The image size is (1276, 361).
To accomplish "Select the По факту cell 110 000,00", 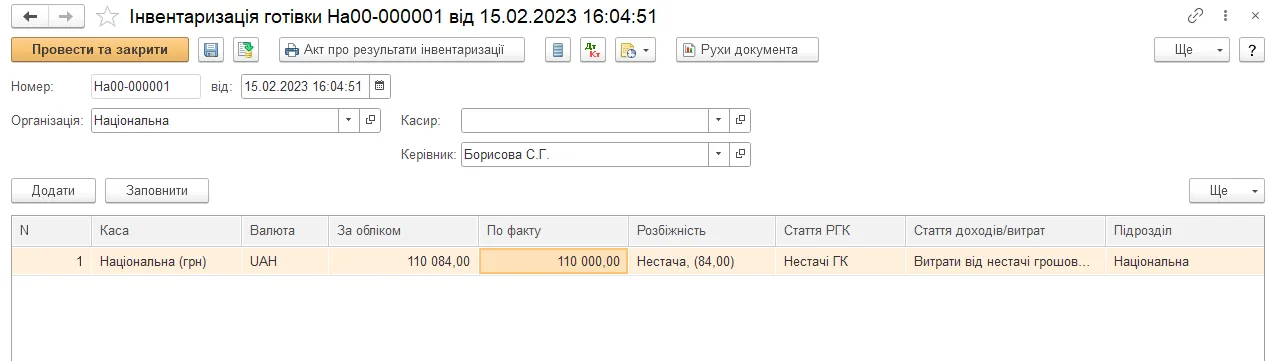I will point(554,261).
